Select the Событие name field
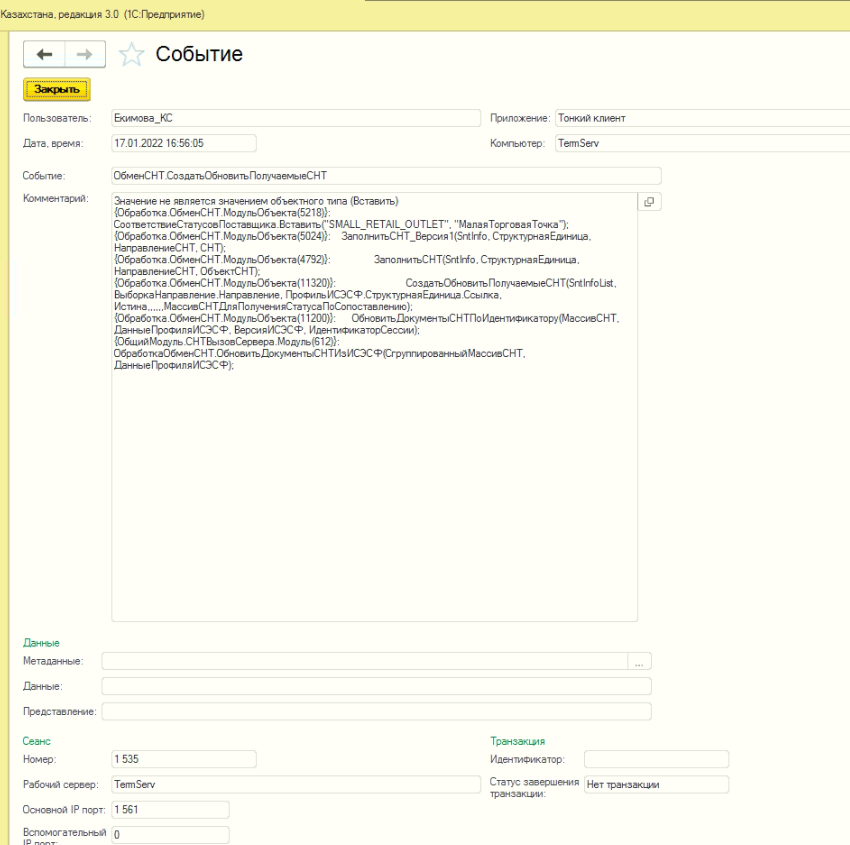 coord(385,176)
